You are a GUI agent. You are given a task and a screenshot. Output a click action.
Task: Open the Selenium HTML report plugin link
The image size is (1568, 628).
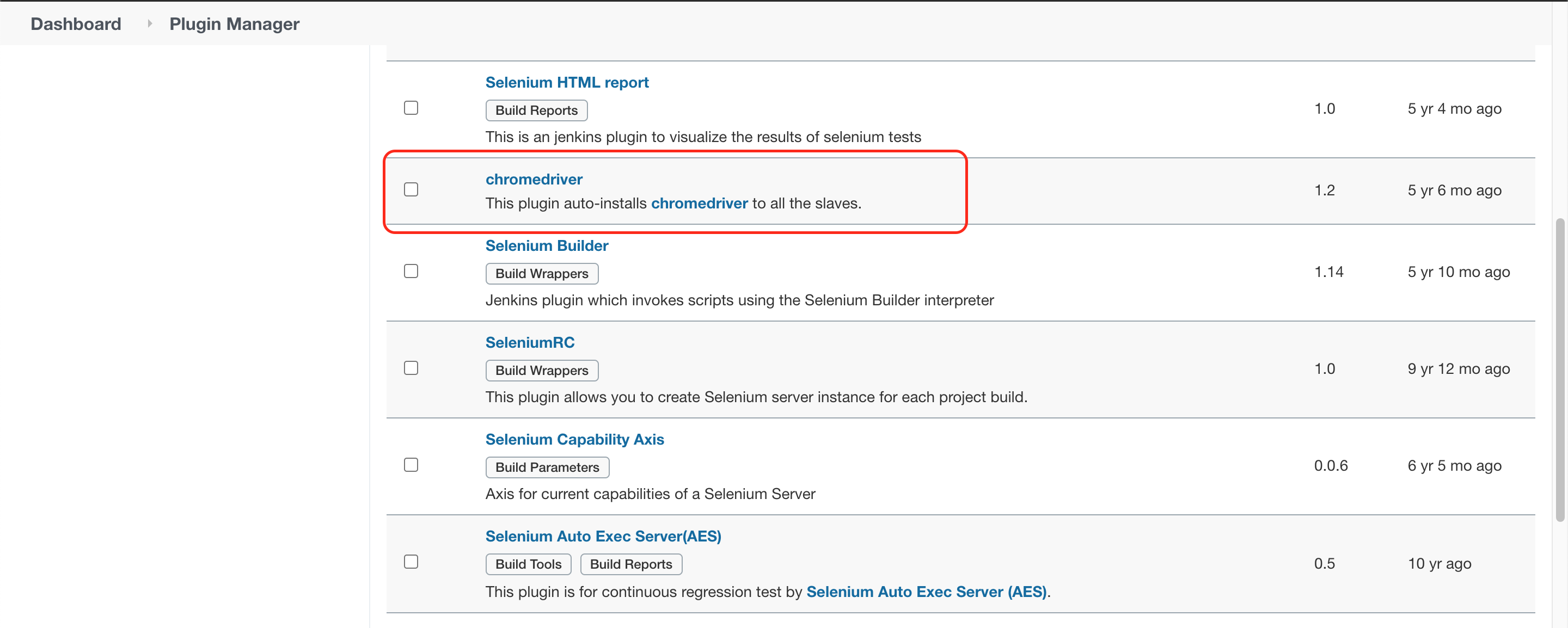coord(567,82)
